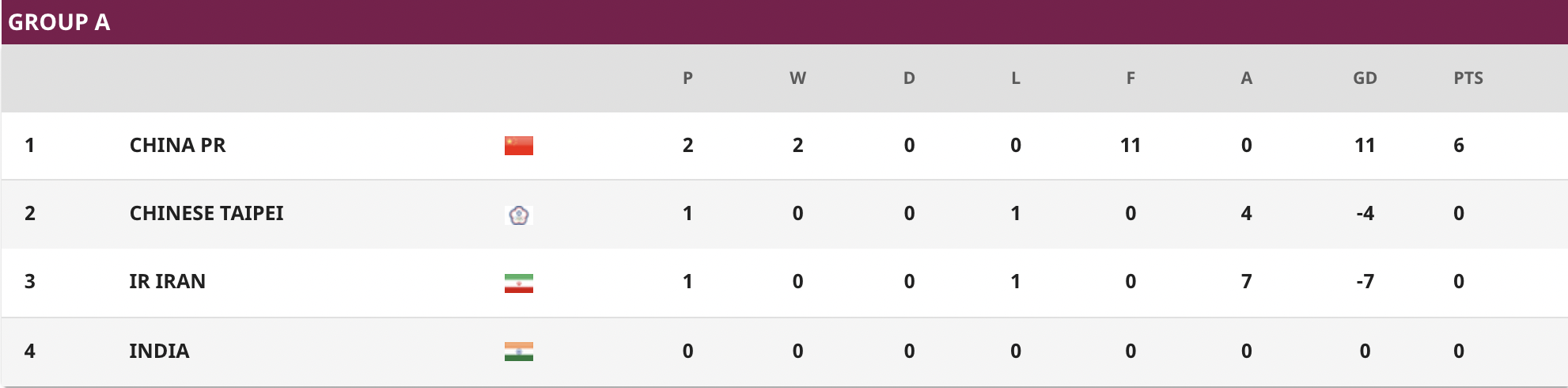Open the CHINA PR team link
Screen dimensions: 1568x388
pyautogui.click(x=177, y=146)
